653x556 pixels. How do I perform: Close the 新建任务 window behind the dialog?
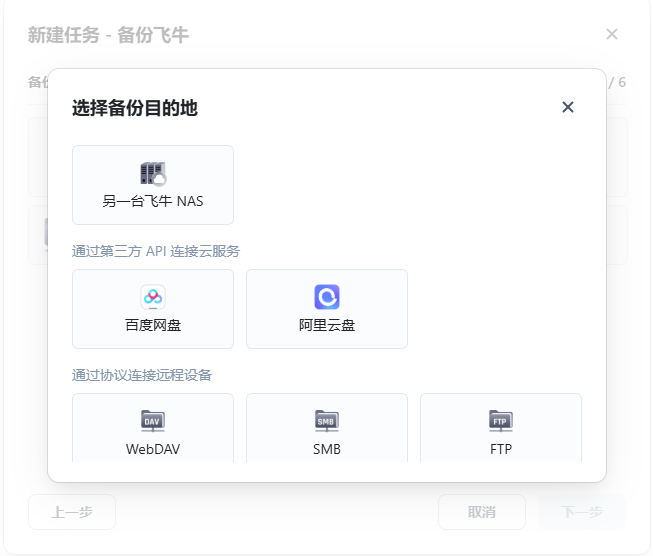[612, 34]
